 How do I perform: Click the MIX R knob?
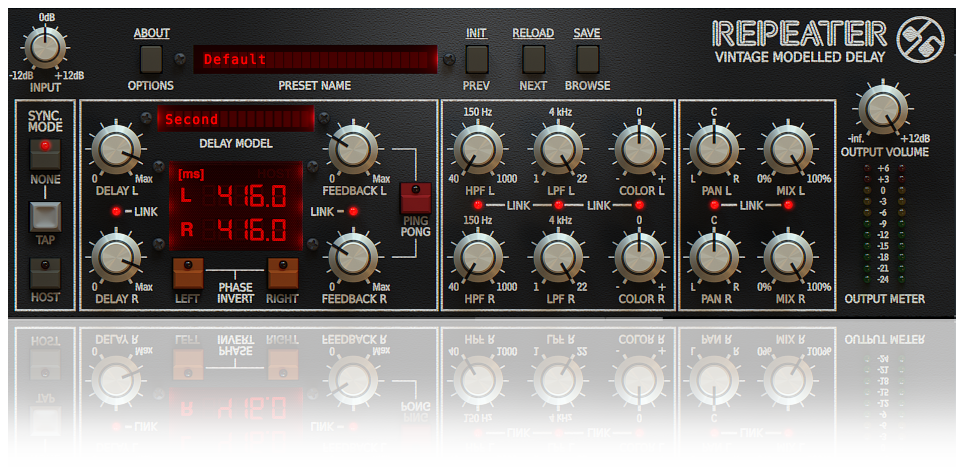pos(788,257)
